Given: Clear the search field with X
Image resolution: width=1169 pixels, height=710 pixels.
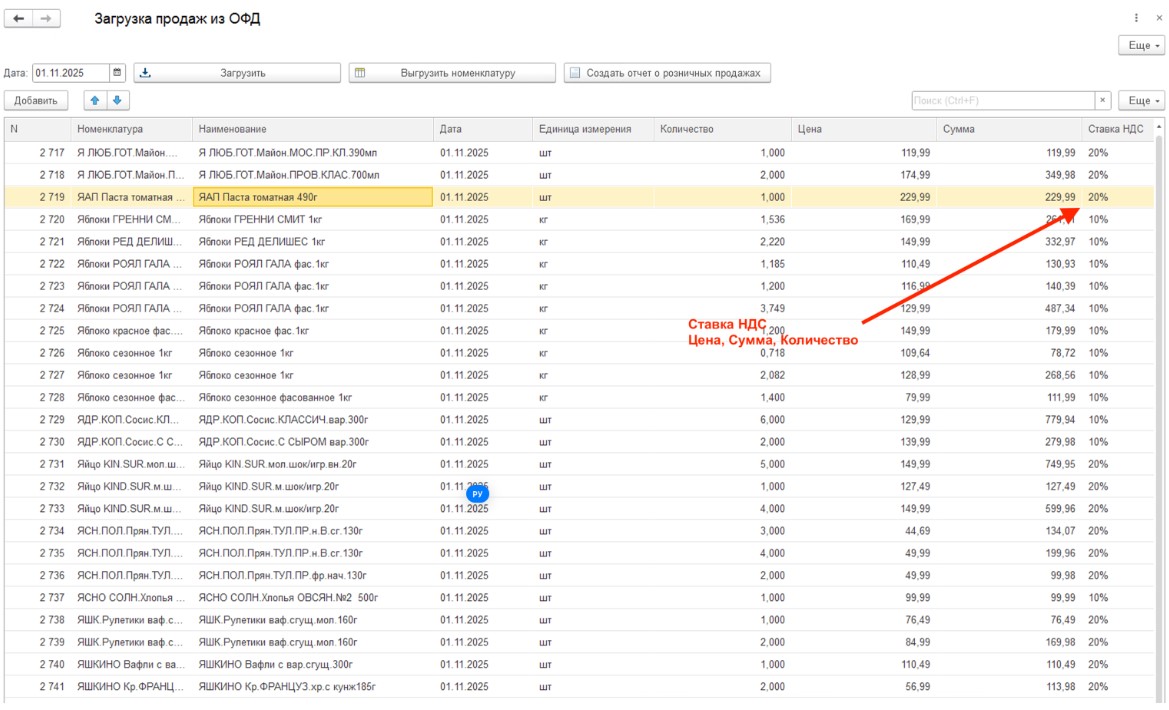Looking at the screenshot, I should coord(1103,100).
